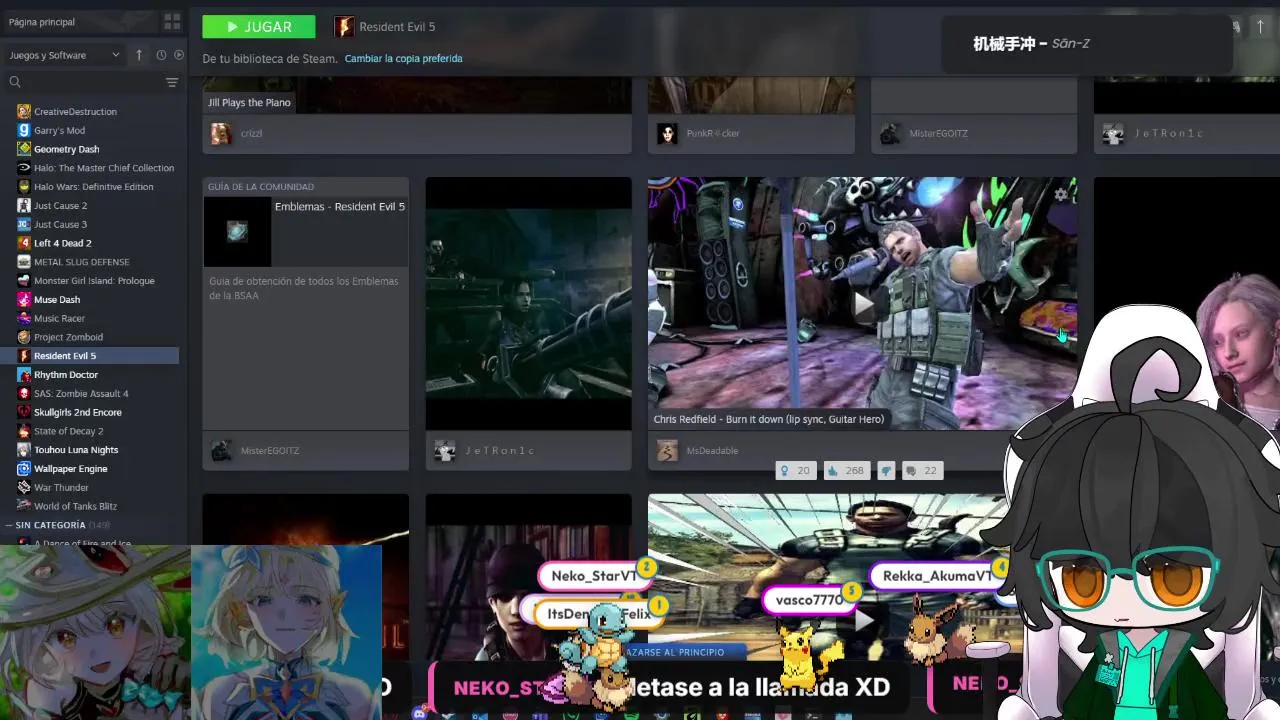Image resolution: width=1280 pixels, height=720 pixels.
Task: Click the Left 4 Dead 2 icon
Action: coord(24,243)
